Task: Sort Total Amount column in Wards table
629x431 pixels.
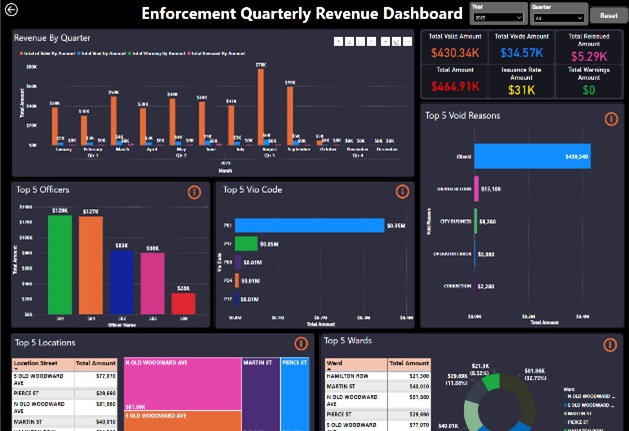Action: [x=409, y=364]
